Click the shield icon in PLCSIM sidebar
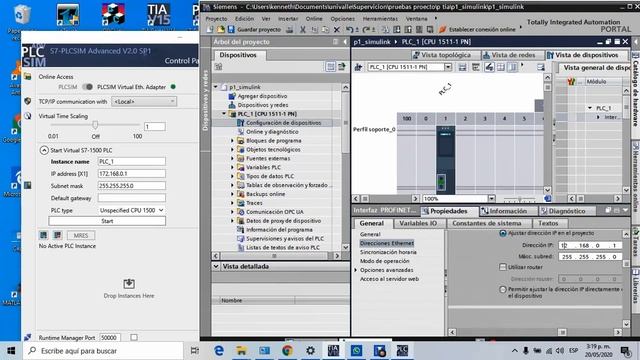 point(28,101)
